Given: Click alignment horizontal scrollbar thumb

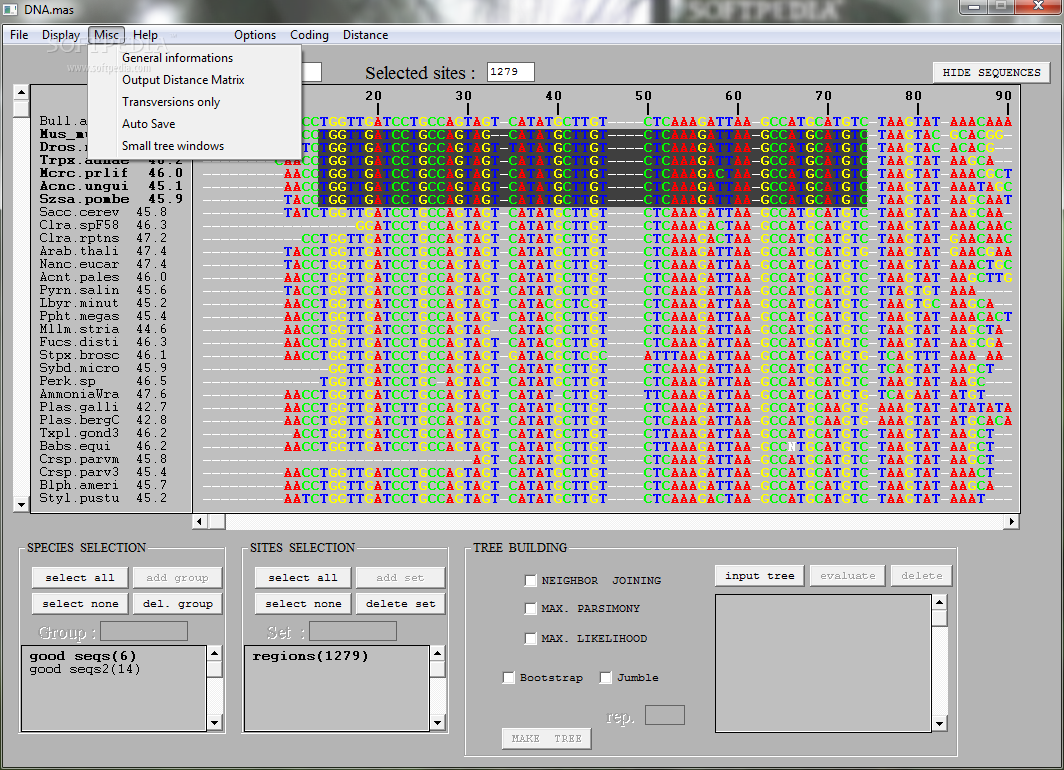Looking at the screenshot, I should click(217, 521).
